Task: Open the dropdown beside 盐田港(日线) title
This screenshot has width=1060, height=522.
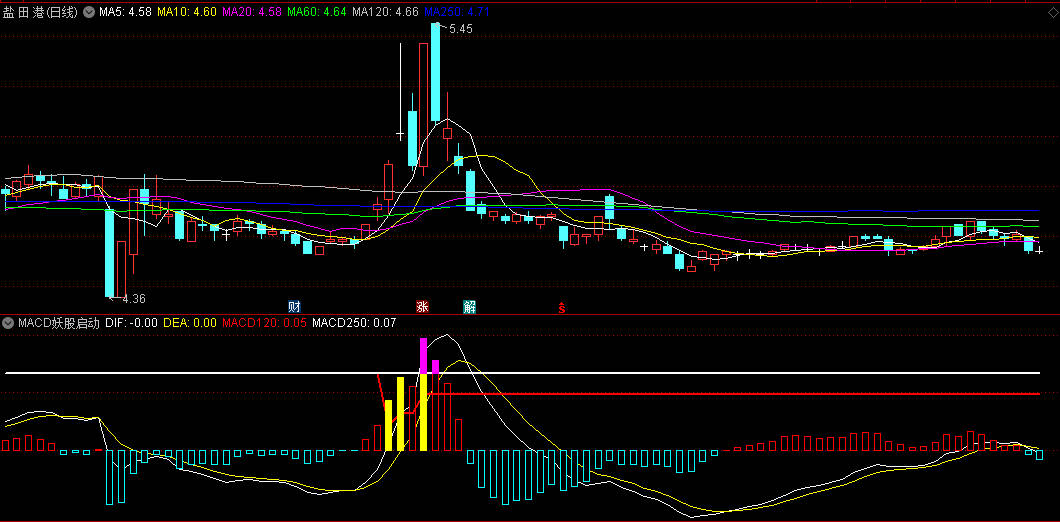Action: click(x=89, y=11)
